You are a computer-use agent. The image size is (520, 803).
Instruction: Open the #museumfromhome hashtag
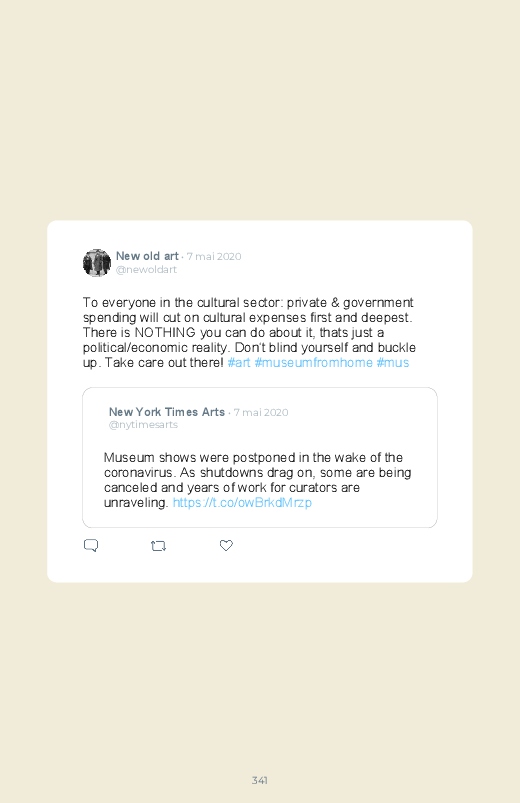[314, 363]
